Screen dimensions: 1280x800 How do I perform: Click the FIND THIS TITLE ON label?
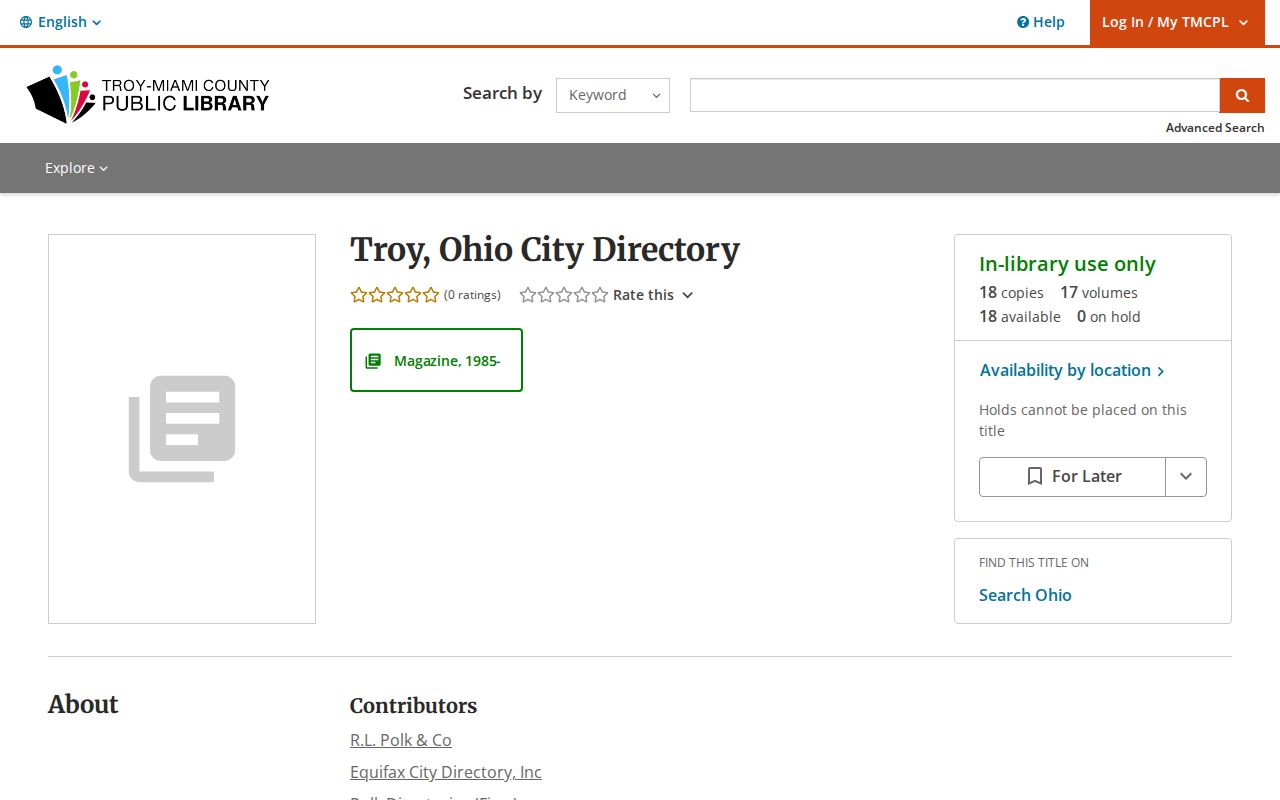pyautogui.click(x=1034, y=563)
